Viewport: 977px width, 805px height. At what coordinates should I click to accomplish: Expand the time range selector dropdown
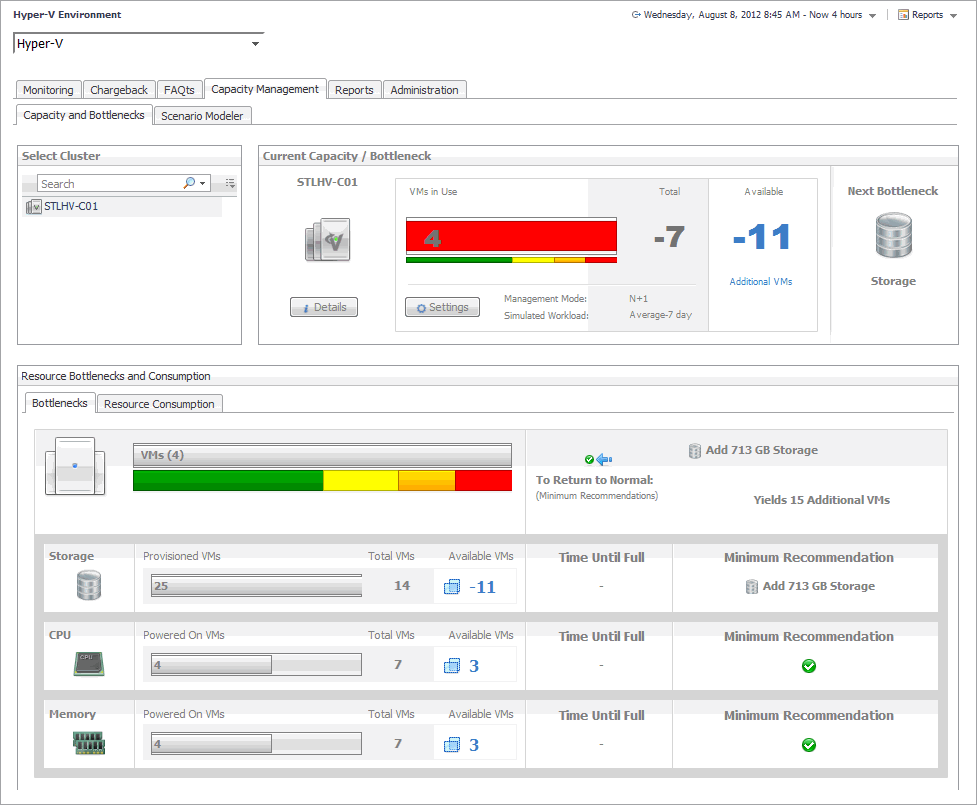[x=873, y=16]
